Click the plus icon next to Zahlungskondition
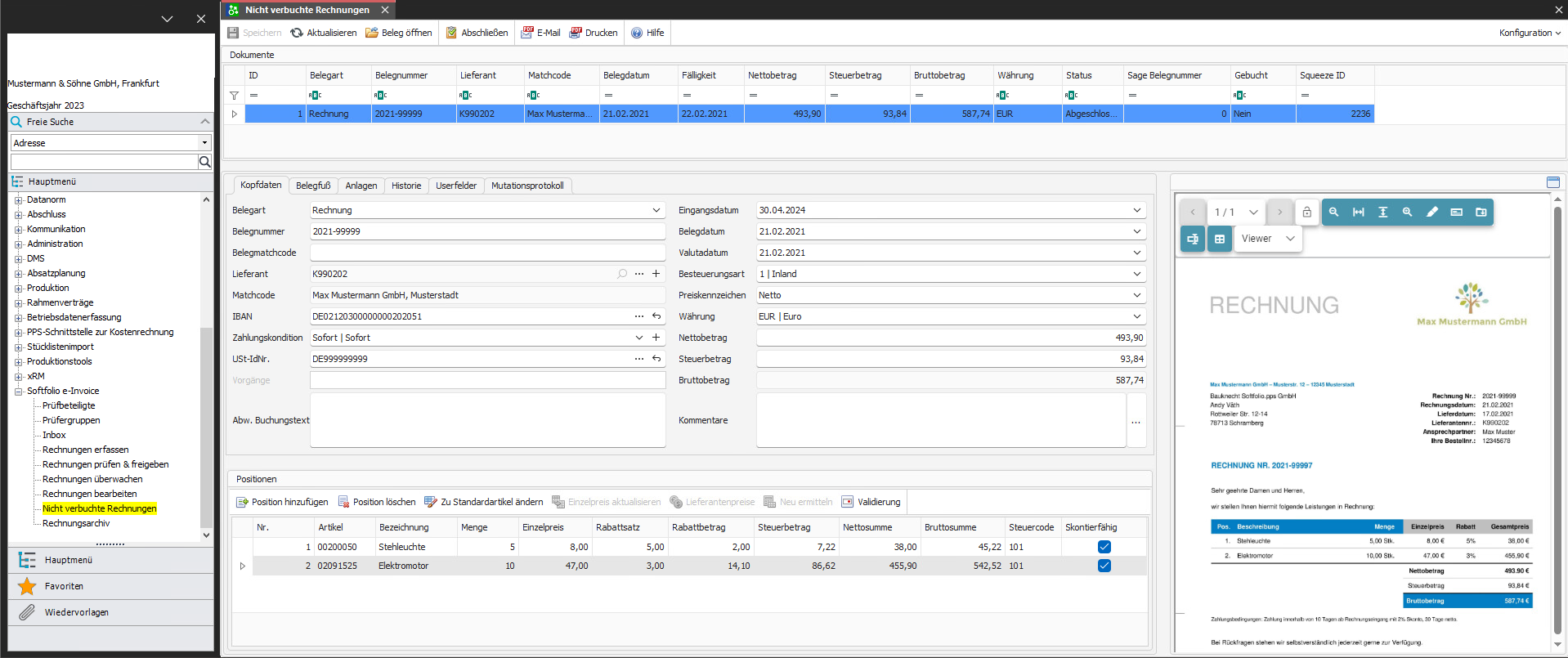The image size is (1568, 658). (656, 338)
